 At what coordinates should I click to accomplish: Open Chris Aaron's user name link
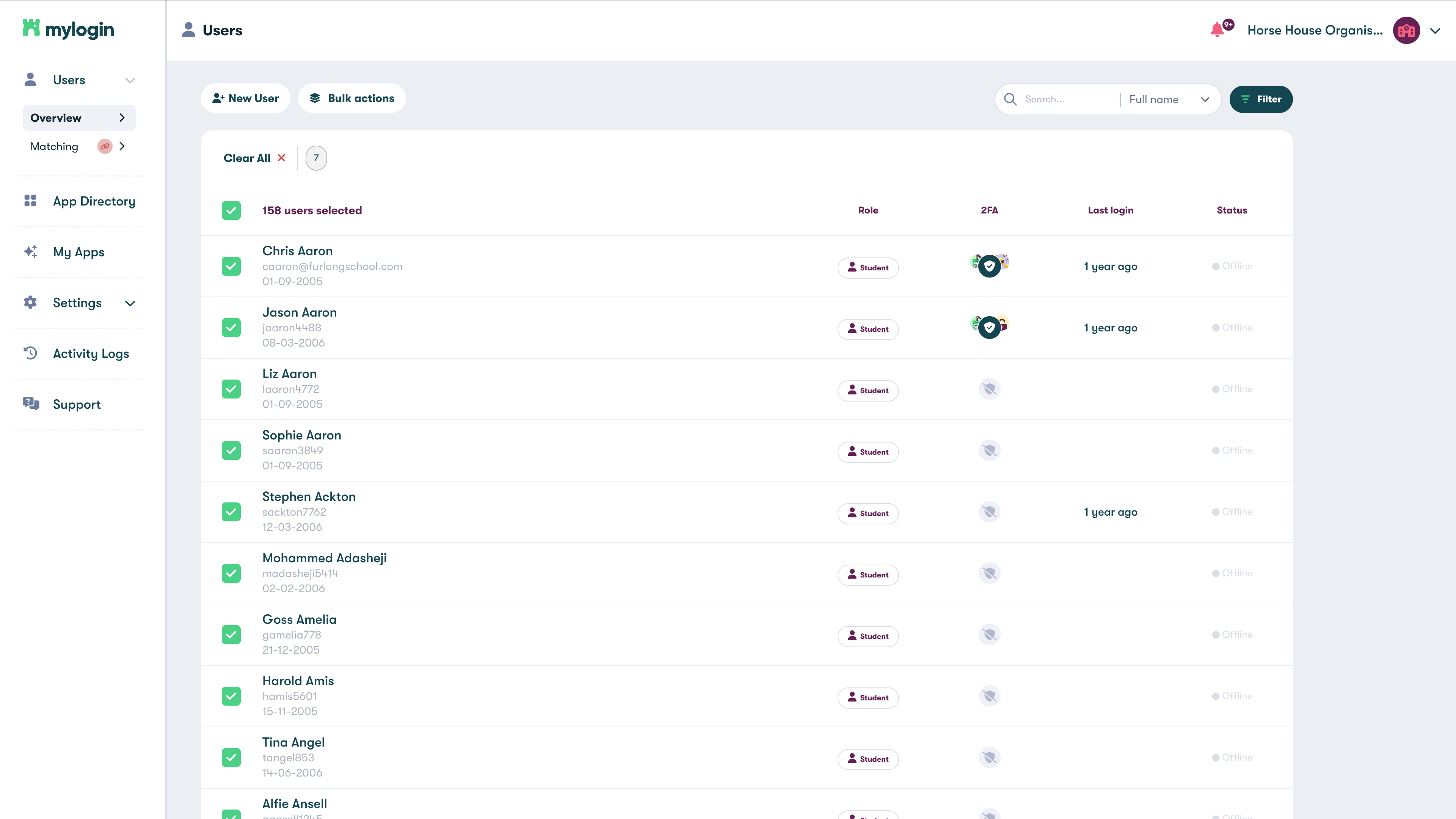[x=297, y=251]
